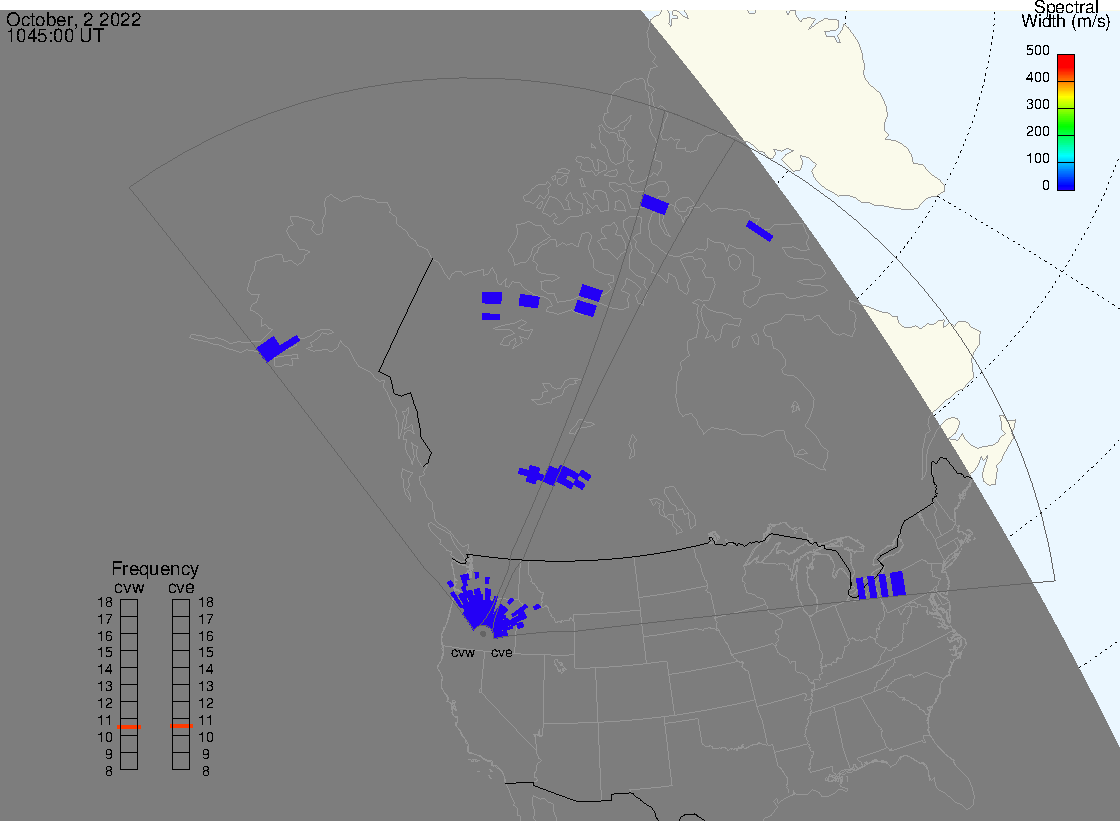Screen dimensions: 1120x821
Task: Click the "18" label beside the cve frequency bar
Action: pyautogui.click(x=206, y=602)
